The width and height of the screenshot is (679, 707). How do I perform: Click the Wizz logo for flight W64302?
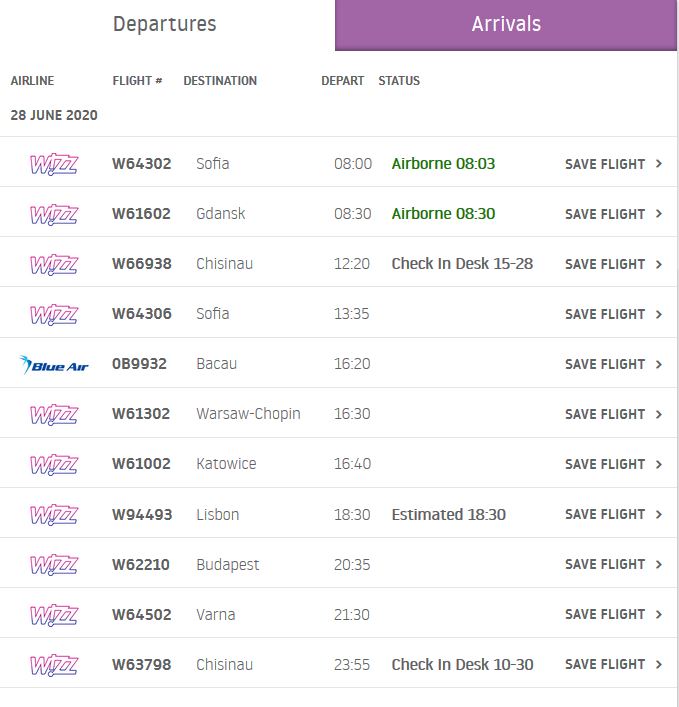pyautogui.click(x=54, y=164)
